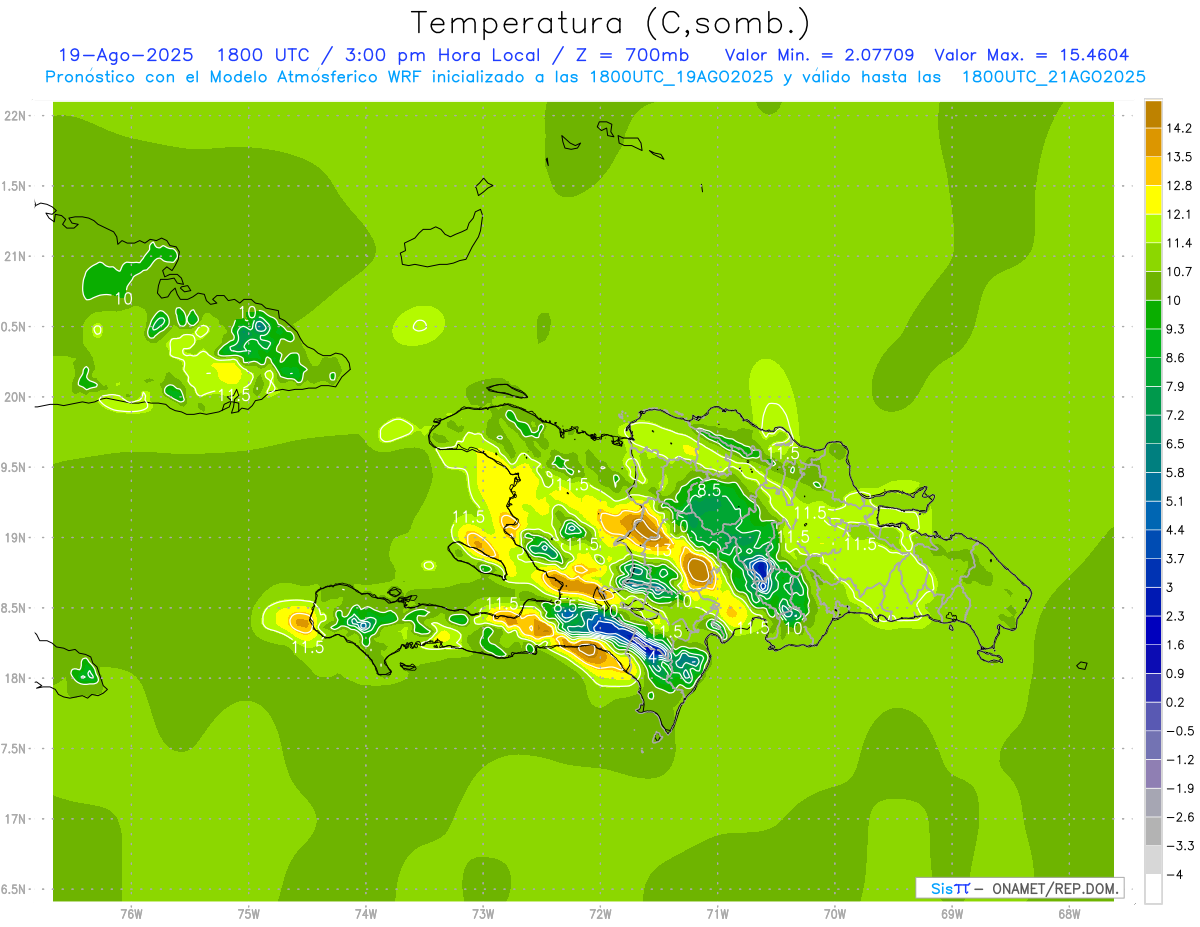This screenshot has width=1200, height=927.
Task: Pick the yellow swatch between 12.1 and 12.8
Action: [x=1153, y=200]
